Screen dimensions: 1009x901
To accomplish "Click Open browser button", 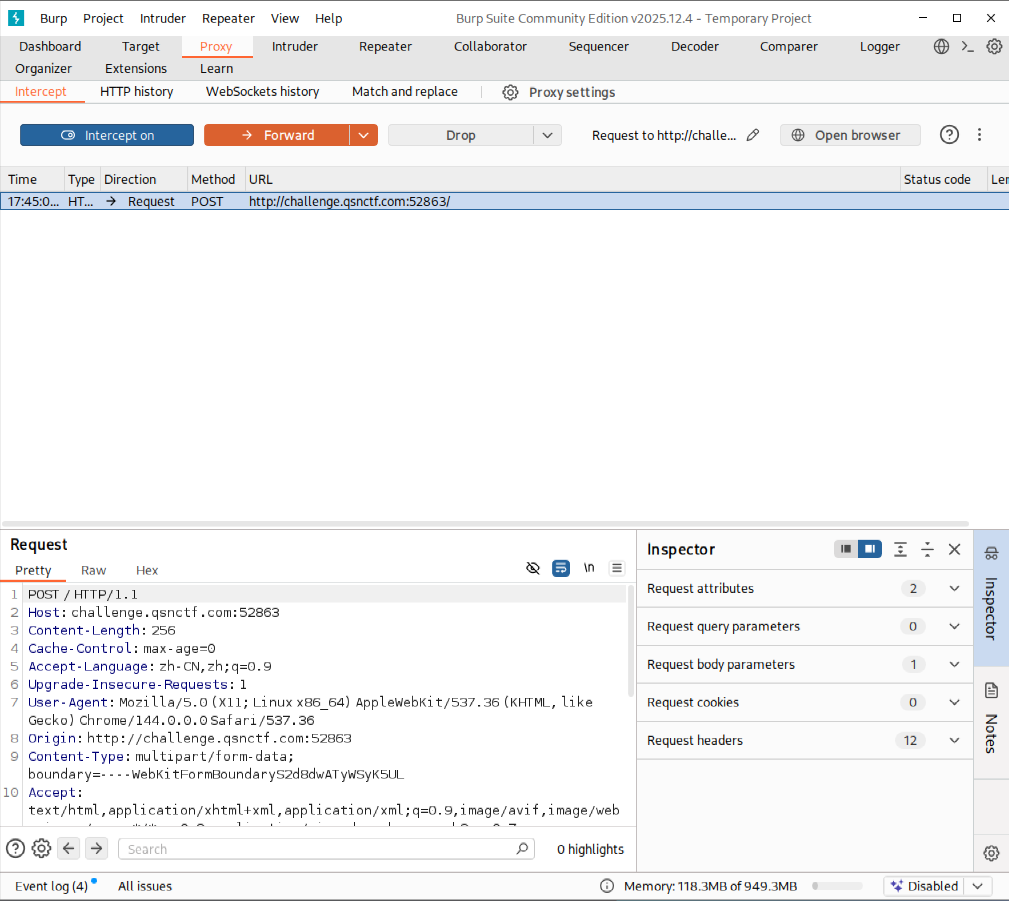I will pyautogui.click(x=850, y=135).
